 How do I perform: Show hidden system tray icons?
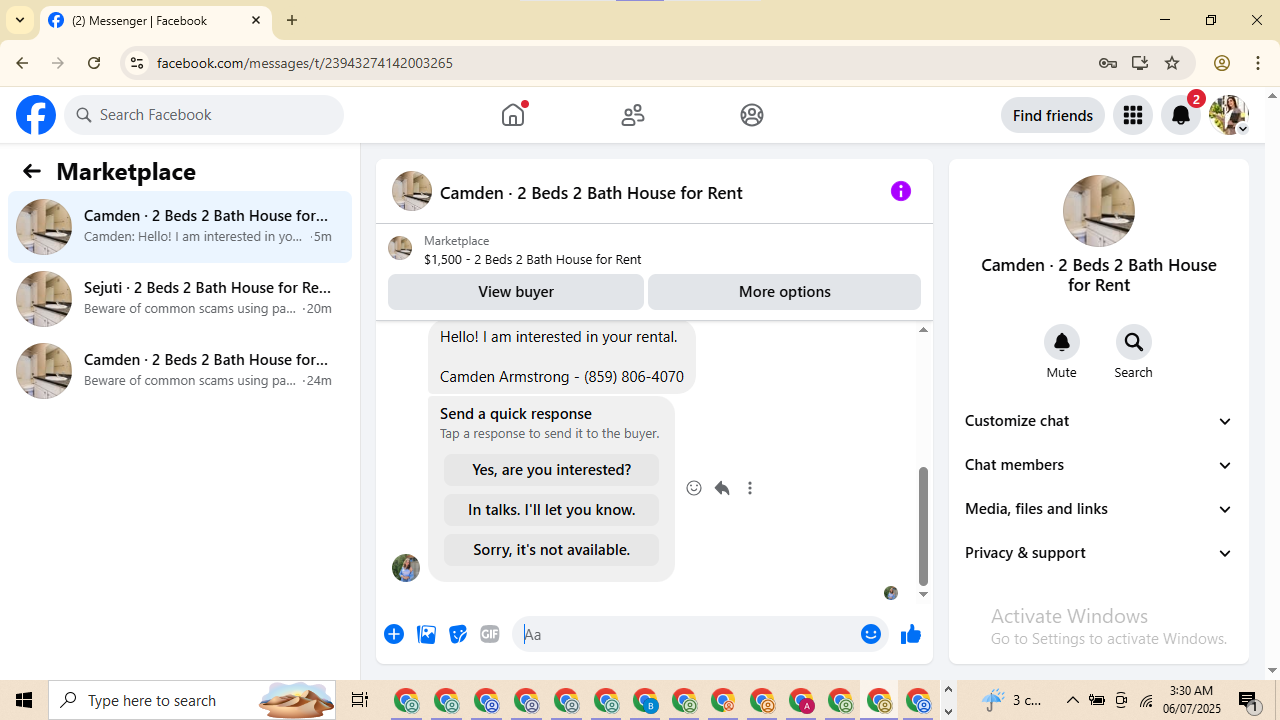pyautogui.click(x=1073, y=700)
